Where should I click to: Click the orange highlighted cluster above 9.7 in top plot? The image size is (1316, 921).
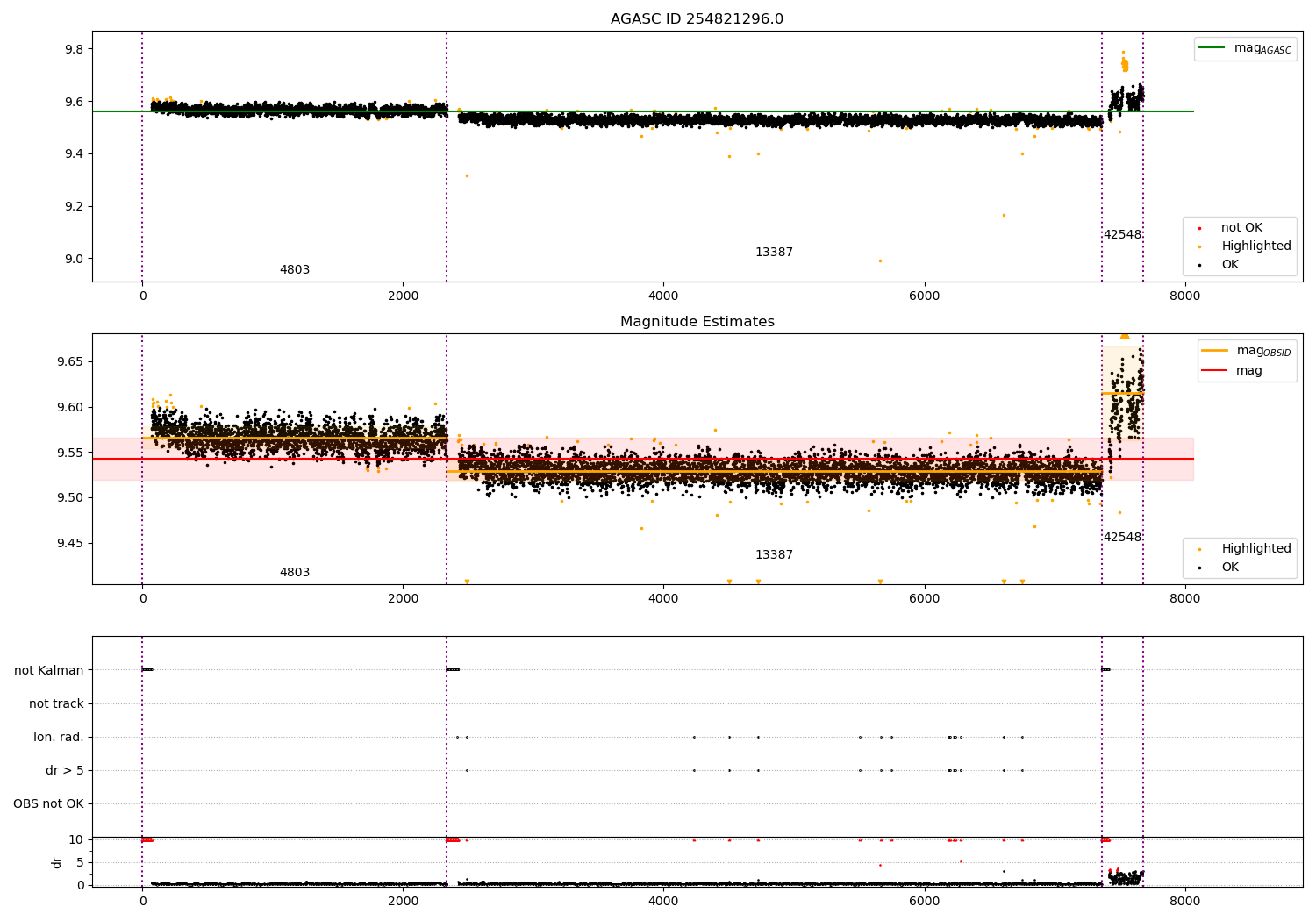pyautogui.click(x=1124, y=62)
